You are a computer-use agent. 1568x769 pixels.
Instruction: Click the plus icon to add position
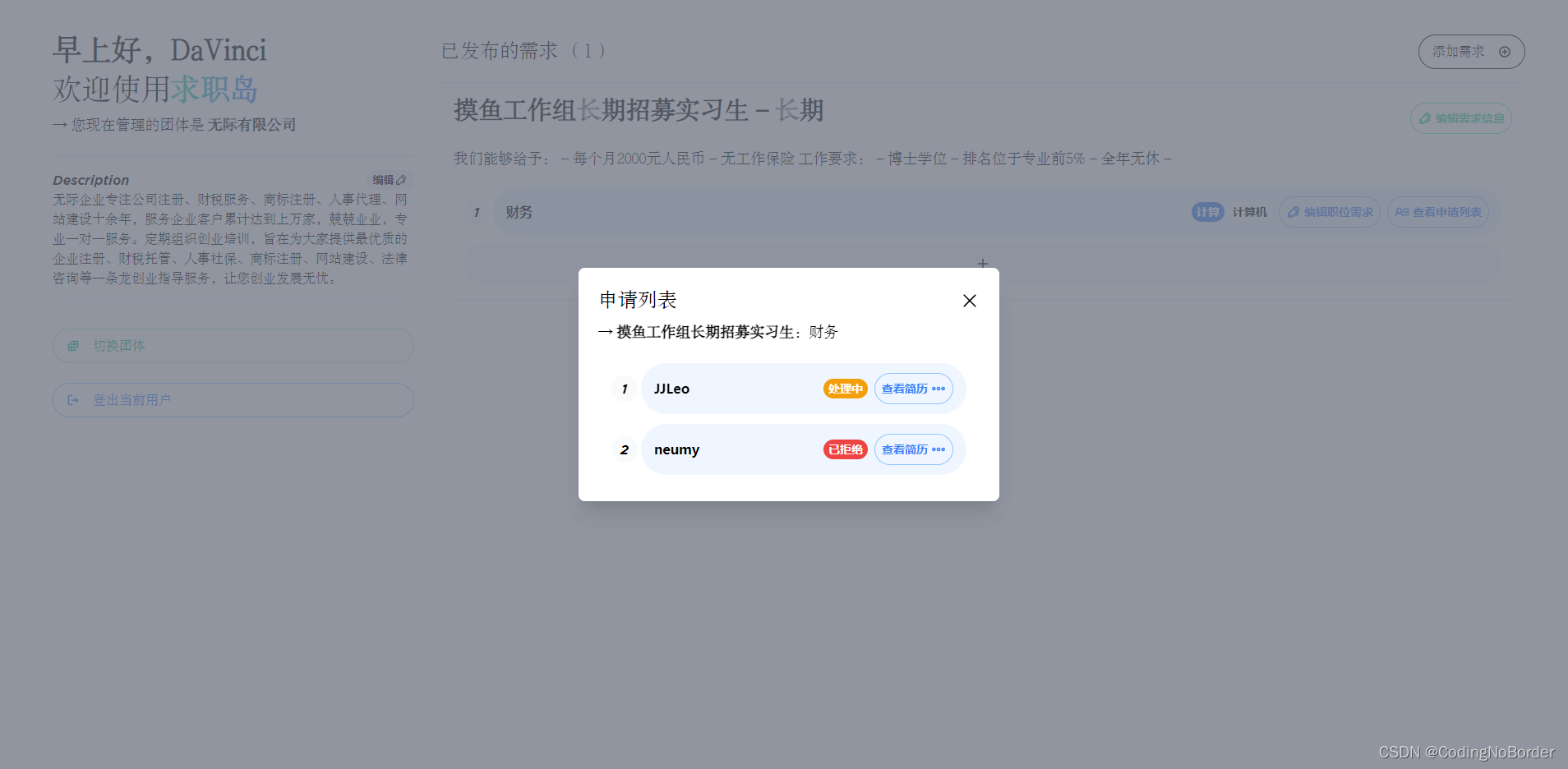pyautogui.click(x=982, y=264)
